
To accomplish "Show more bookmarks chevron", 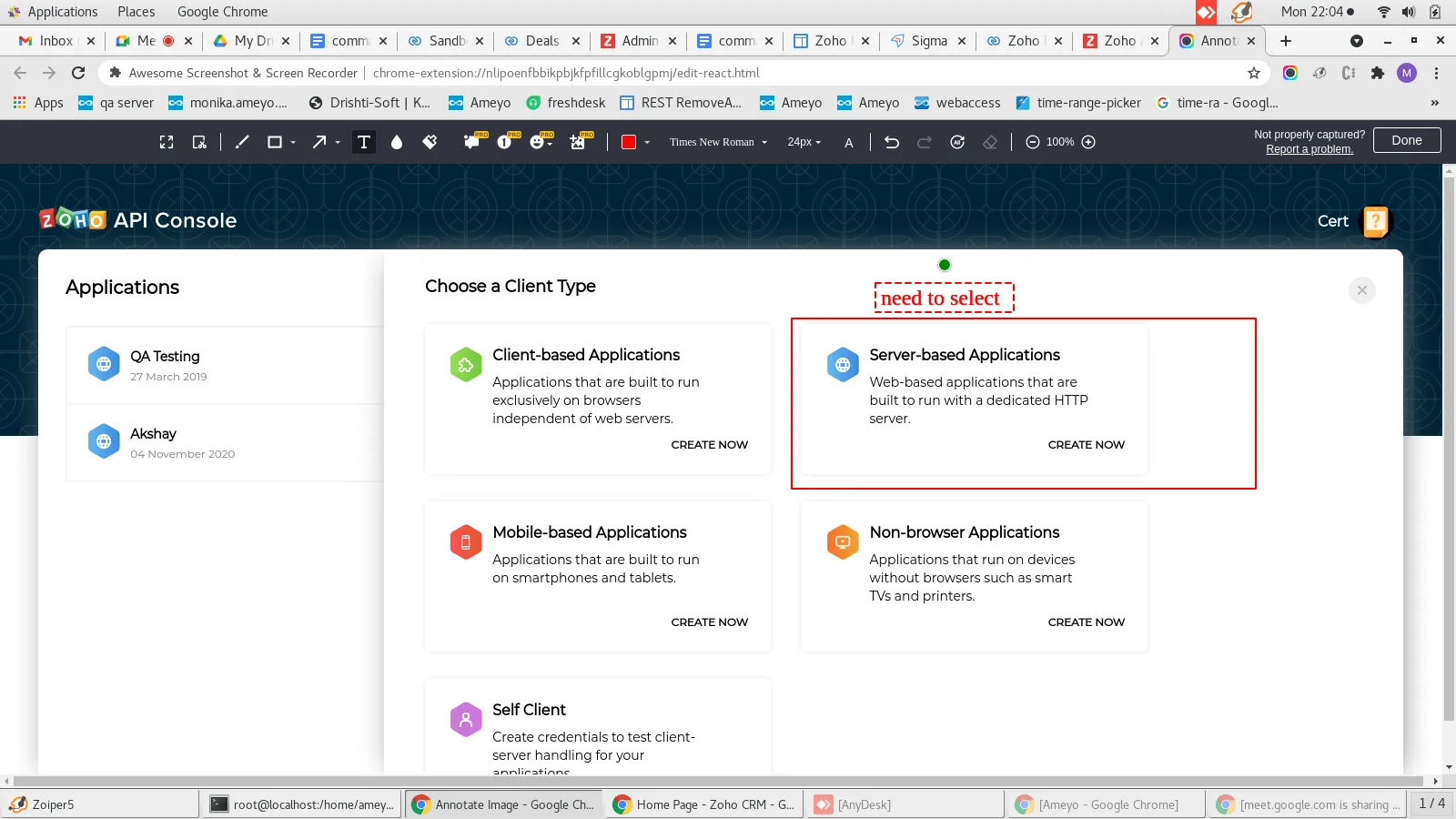I will pos(1435,103).
